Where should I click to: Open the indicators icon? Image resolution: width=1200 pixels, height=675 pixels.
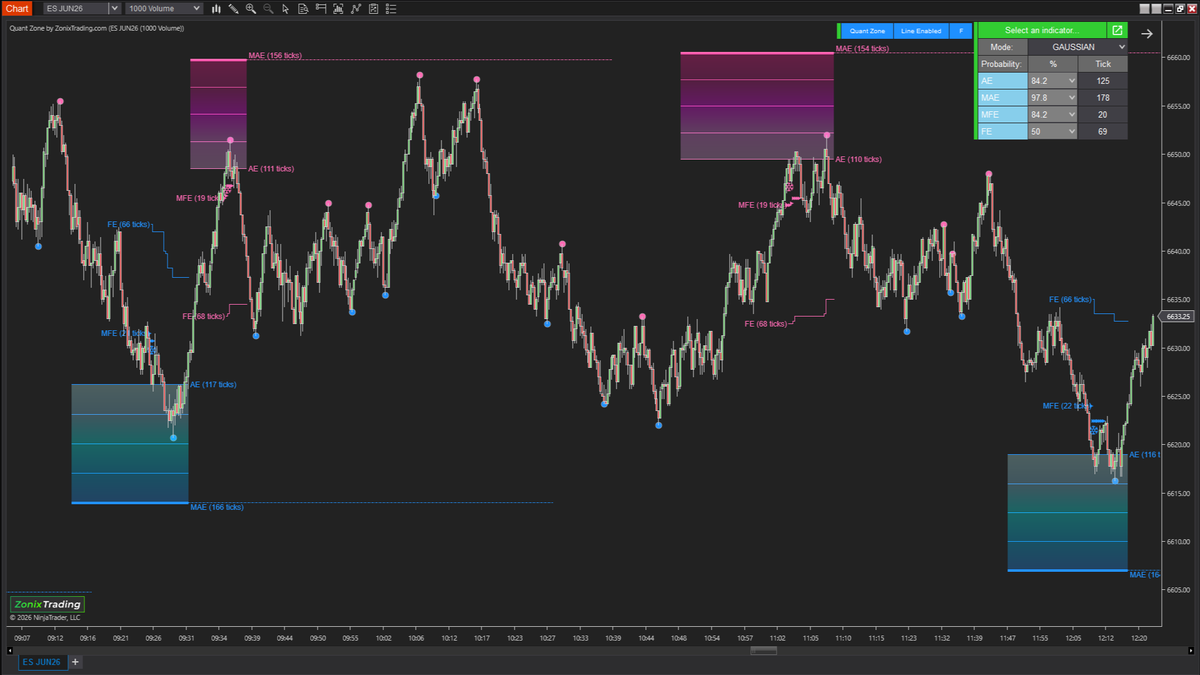(x=339, y=8)
